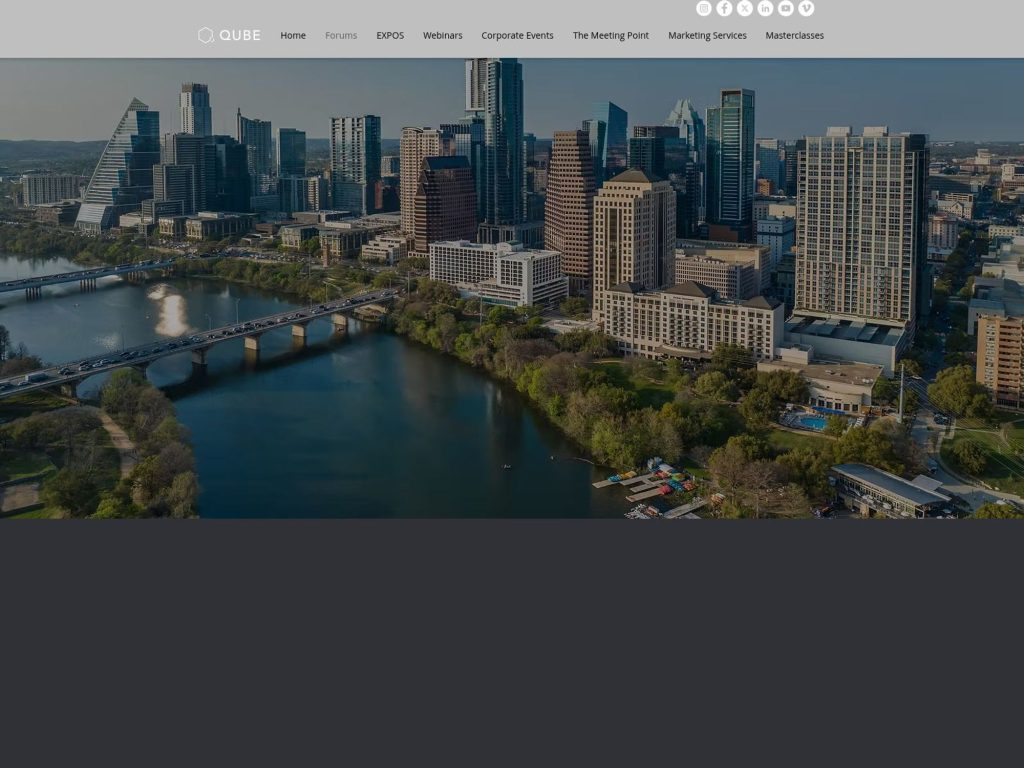Select the highlighted Forums menu item

[x=341, y=35]
